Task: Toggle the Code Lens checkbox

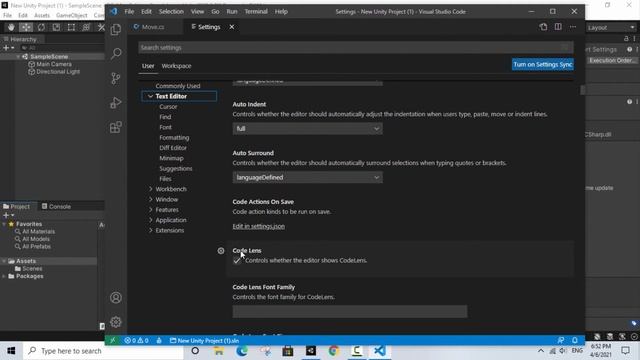Action: [x=237, y=260]
